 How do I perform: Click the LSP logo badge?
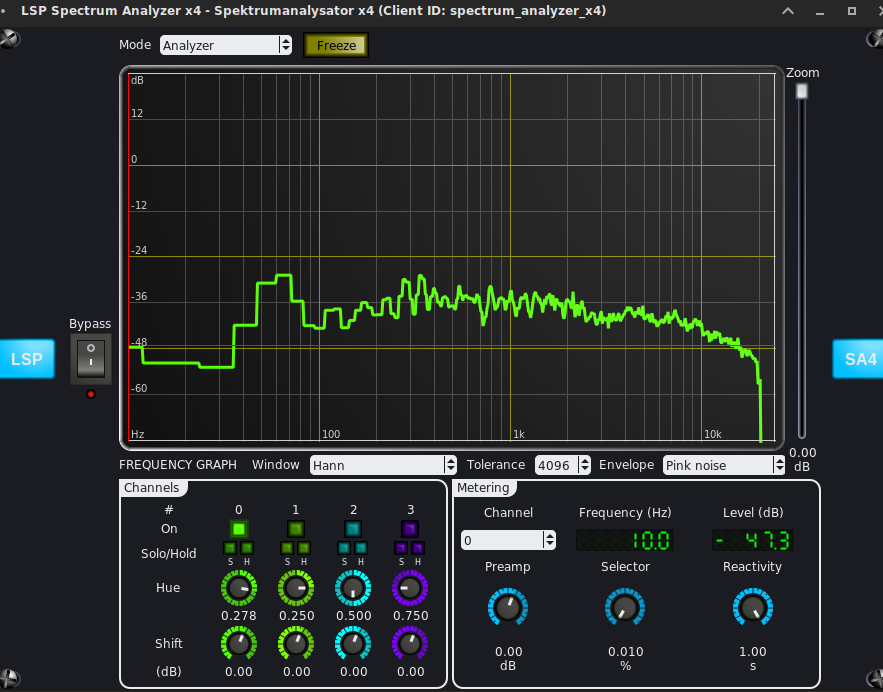coord(27,359)
